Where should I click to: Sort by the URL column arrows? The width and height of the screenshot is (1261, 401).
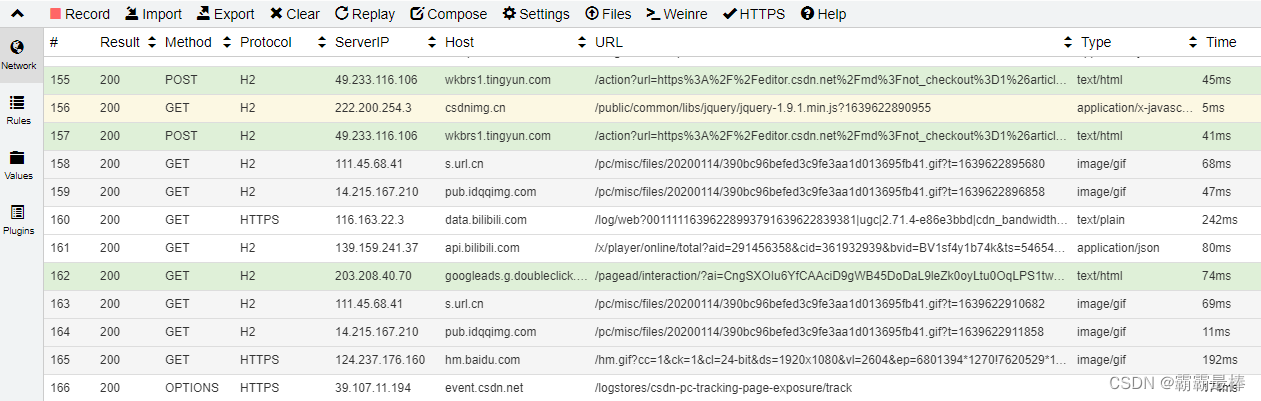click(x=1068, y=42)
